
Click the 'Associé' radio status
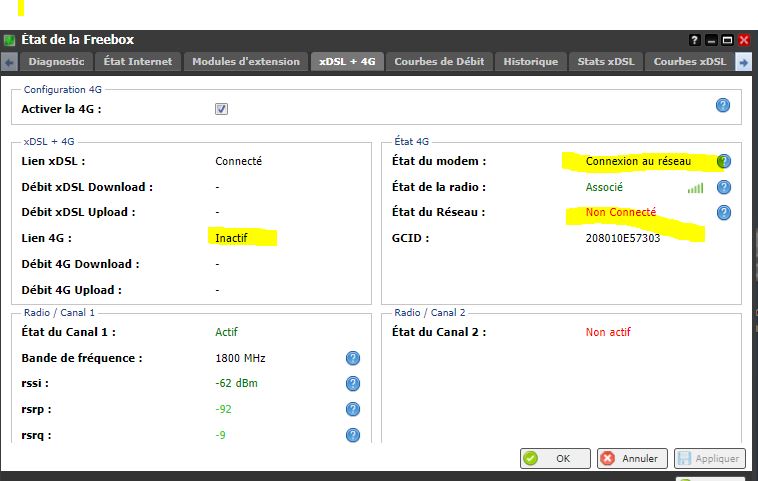(x=604, y=187)
